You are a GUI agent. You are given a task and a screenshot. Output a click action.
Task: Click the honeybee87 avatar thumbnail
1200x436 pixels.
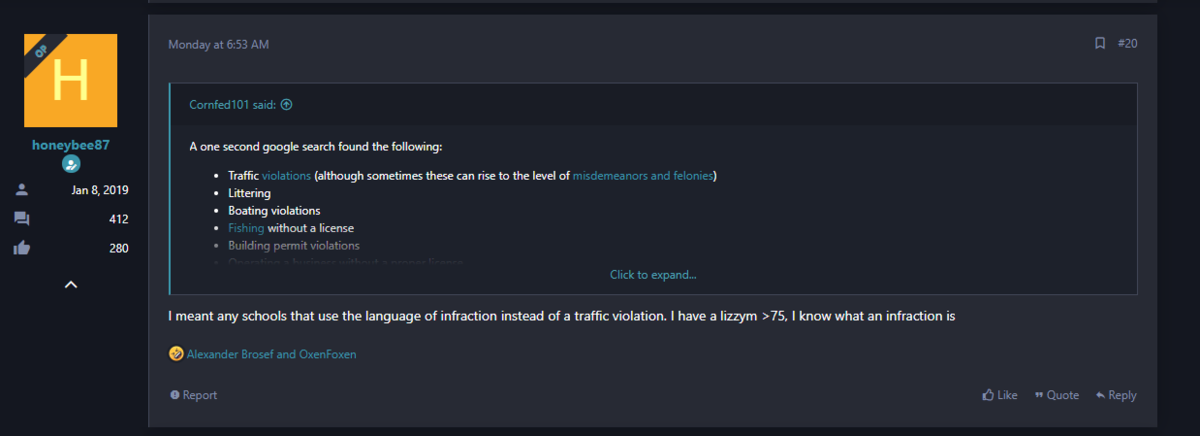(70, 81)
